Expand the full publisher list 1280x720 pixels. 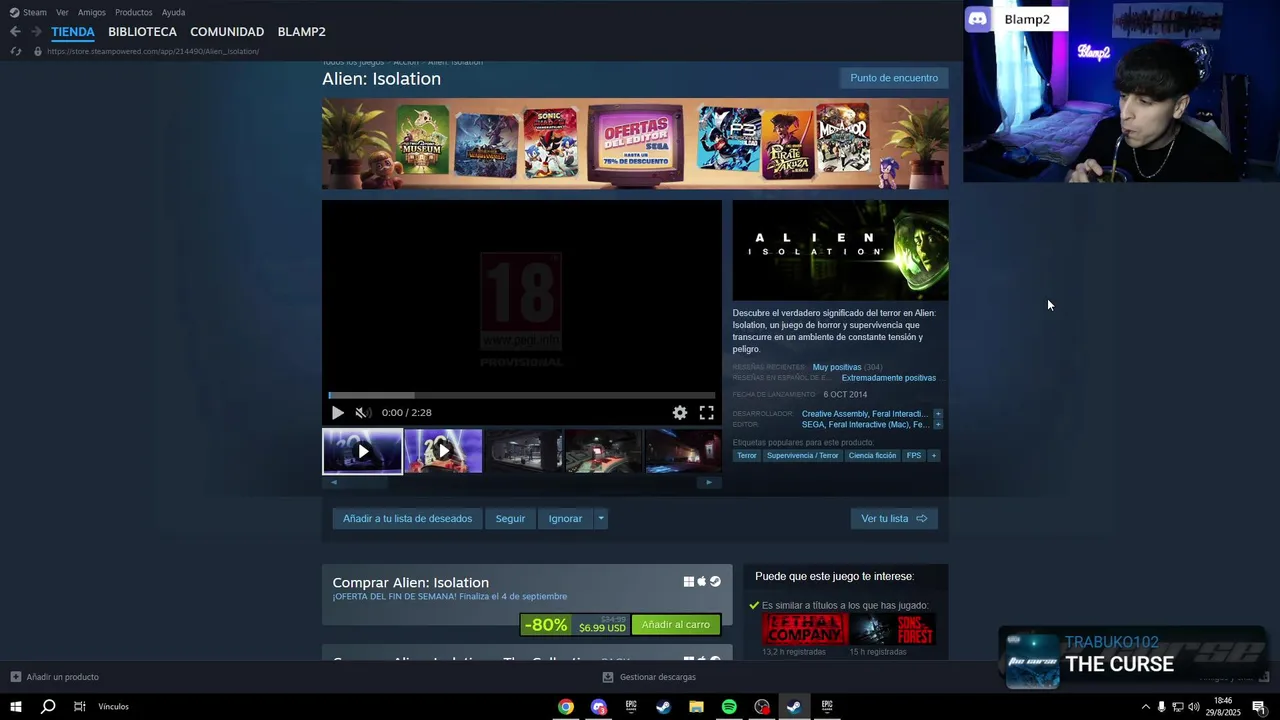938,425
